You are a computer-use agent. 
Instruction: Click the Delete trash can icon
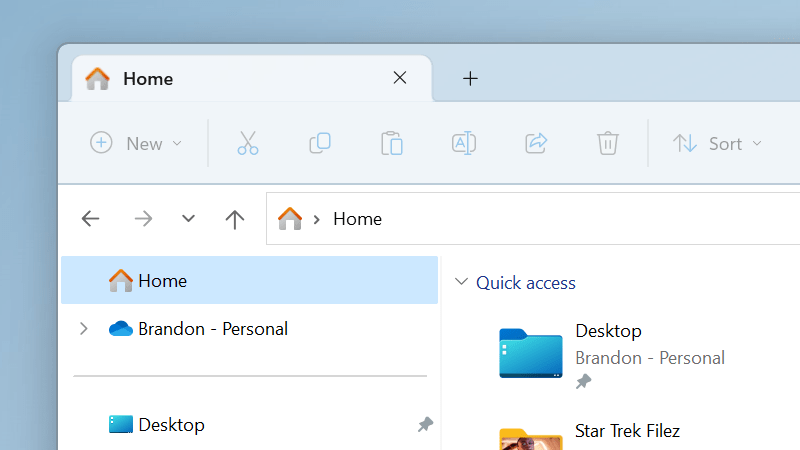[x=608, y=143]
